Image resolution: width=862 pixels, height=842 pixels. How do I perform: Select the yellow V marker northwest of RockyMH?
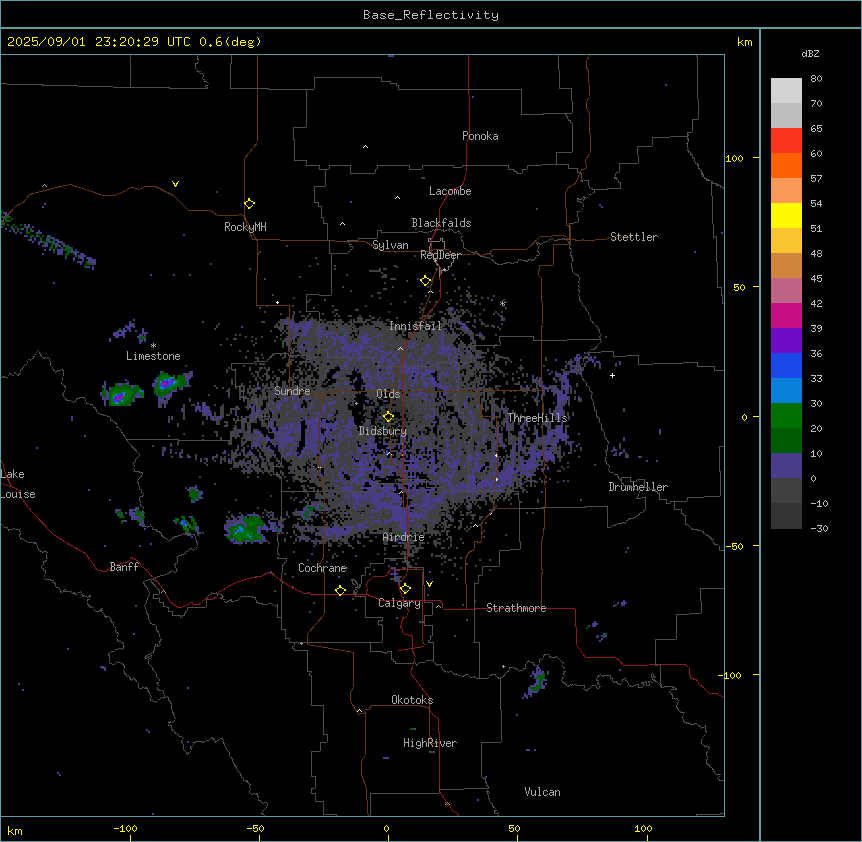pos(175,184)
